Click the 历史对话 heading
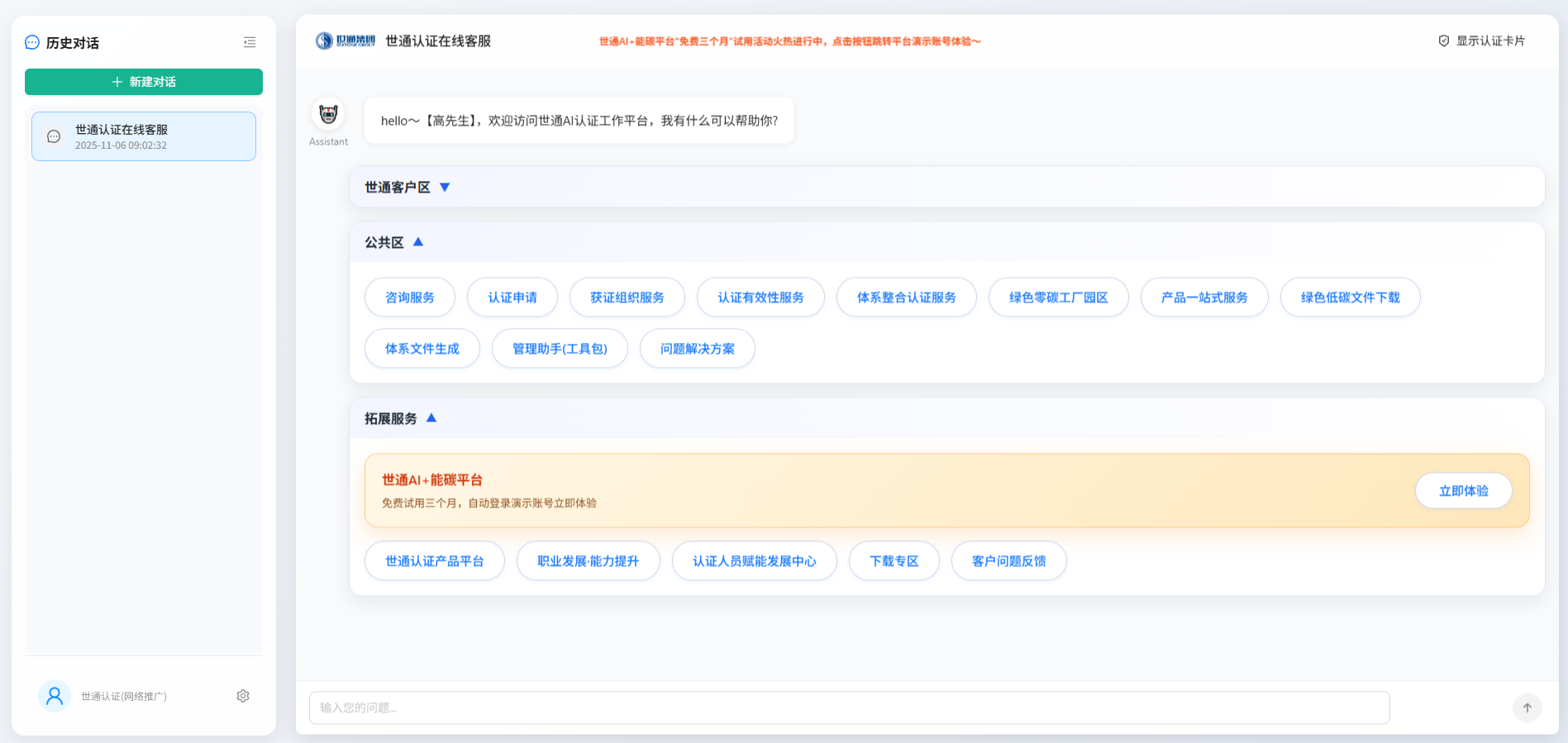This screenshot has width=1568, height=743. [x=73, y=43]
